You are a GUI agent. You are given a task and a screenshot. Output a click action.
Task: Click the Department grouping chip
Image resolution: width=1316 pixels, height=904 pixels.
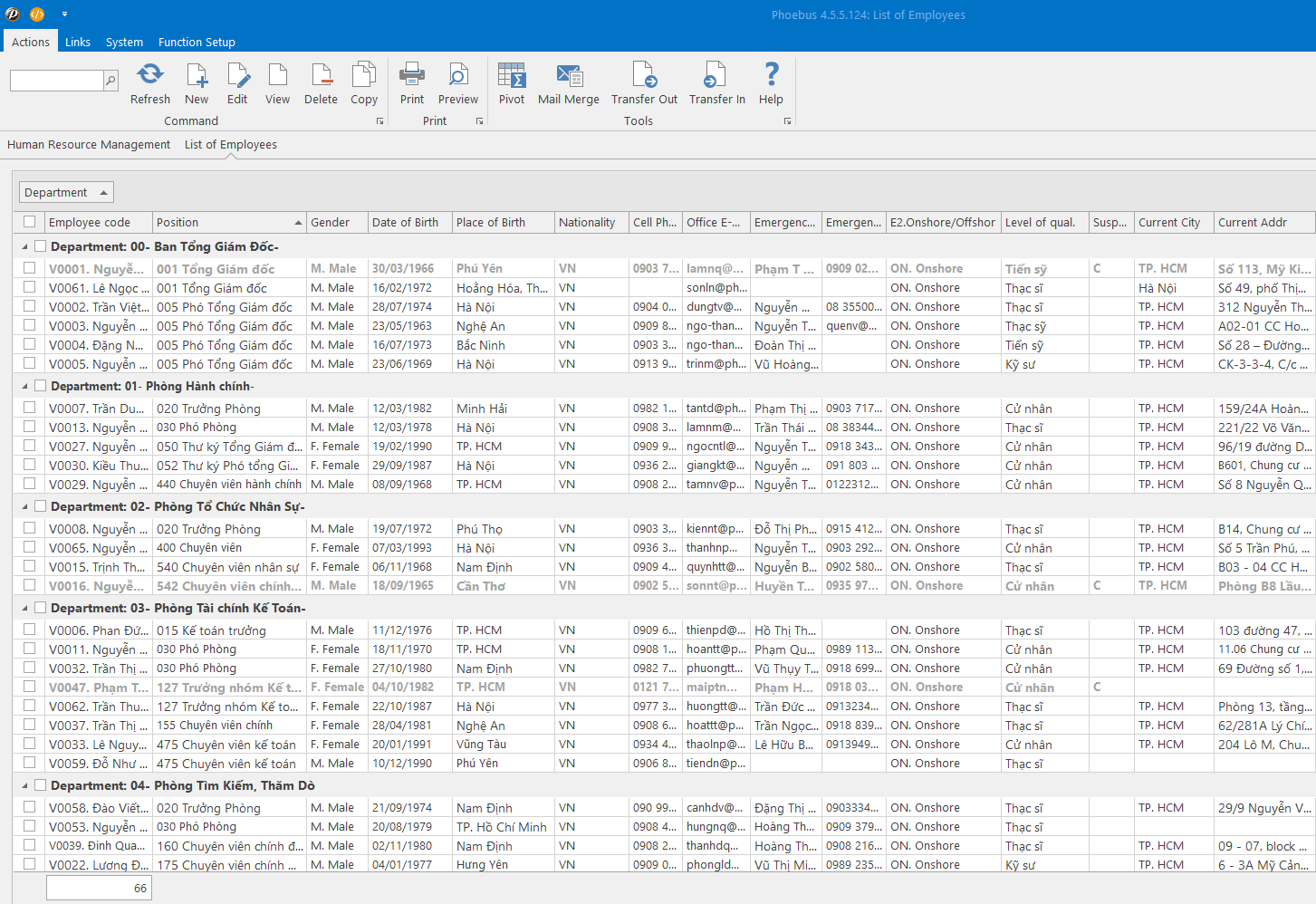click(66, 192)
